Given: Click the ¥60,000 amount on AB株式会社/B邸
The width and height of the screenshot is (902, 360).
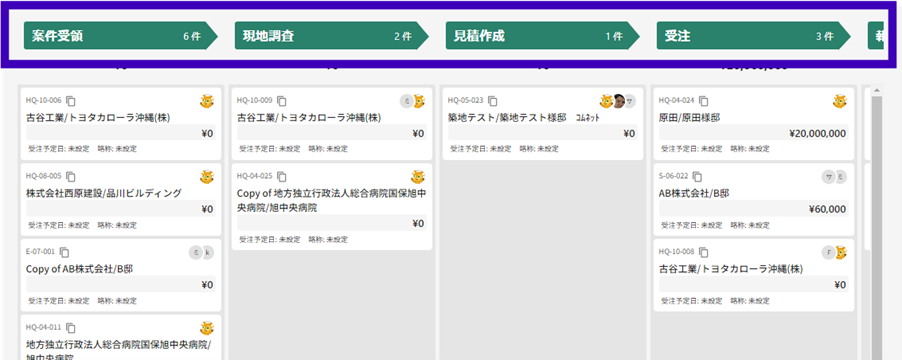Looking at the screenshot, I should pyautogui.click(x=827, y=209).
